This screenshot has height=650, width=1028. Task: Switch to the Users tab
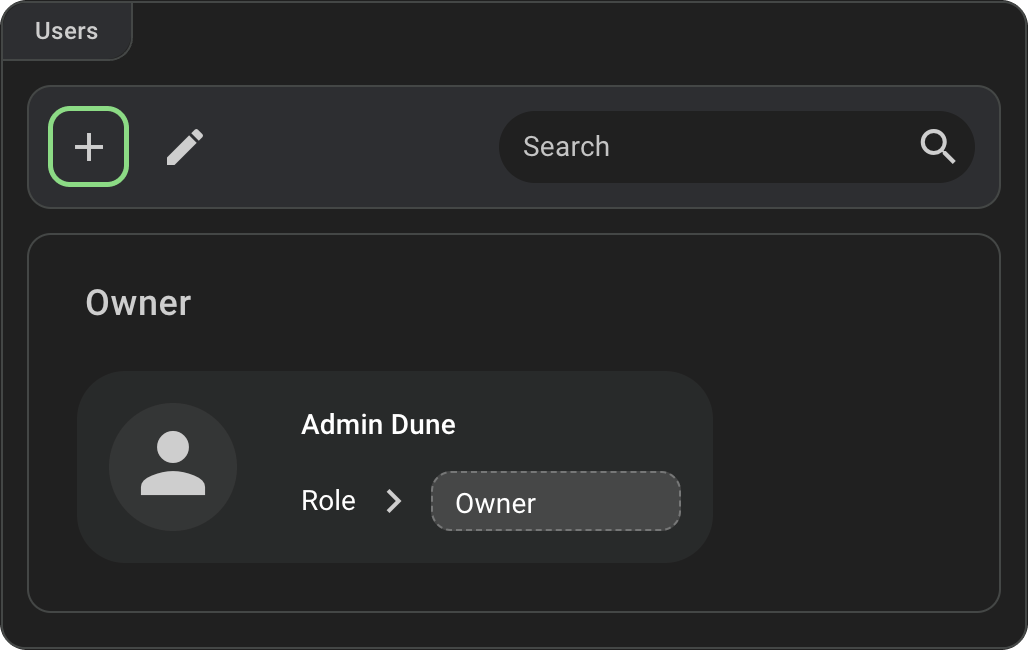pyautogui.click(x=67, y=31)
